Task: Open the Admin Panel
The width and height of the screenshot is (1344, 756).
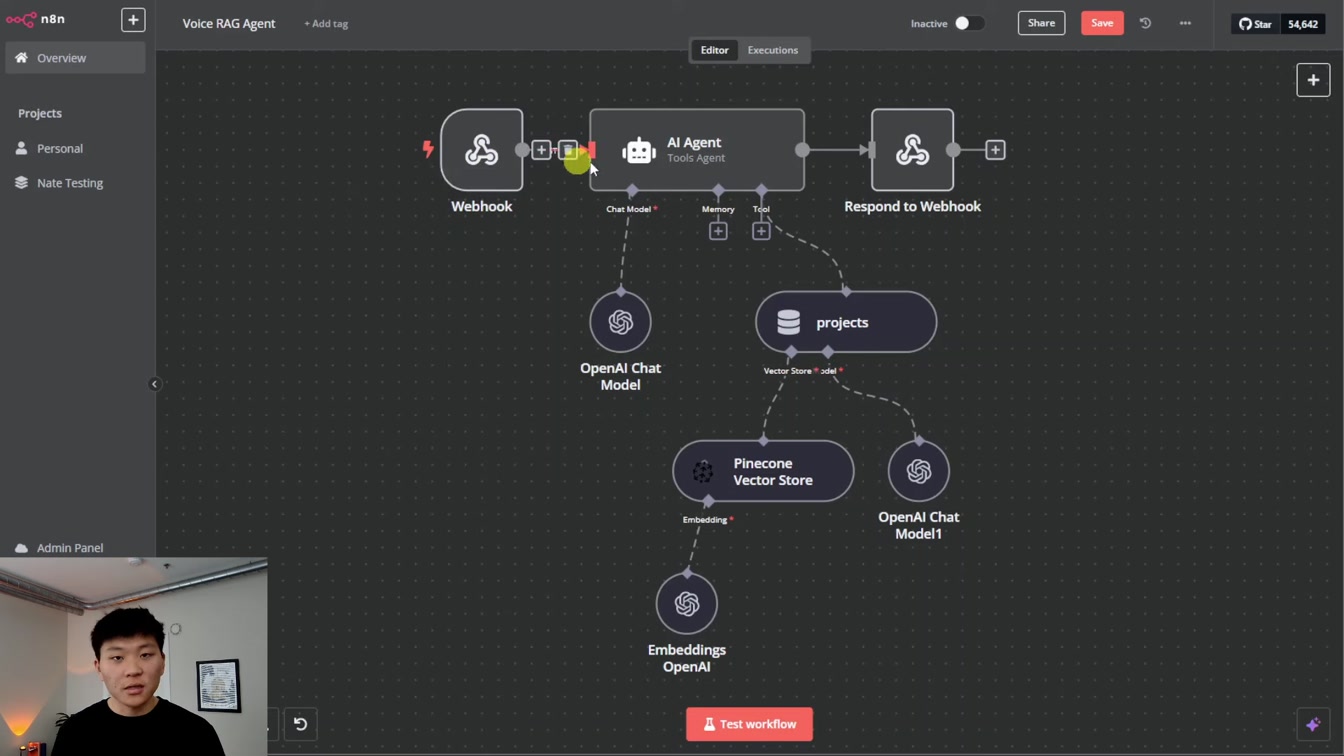Action: (x=70, y=548)
